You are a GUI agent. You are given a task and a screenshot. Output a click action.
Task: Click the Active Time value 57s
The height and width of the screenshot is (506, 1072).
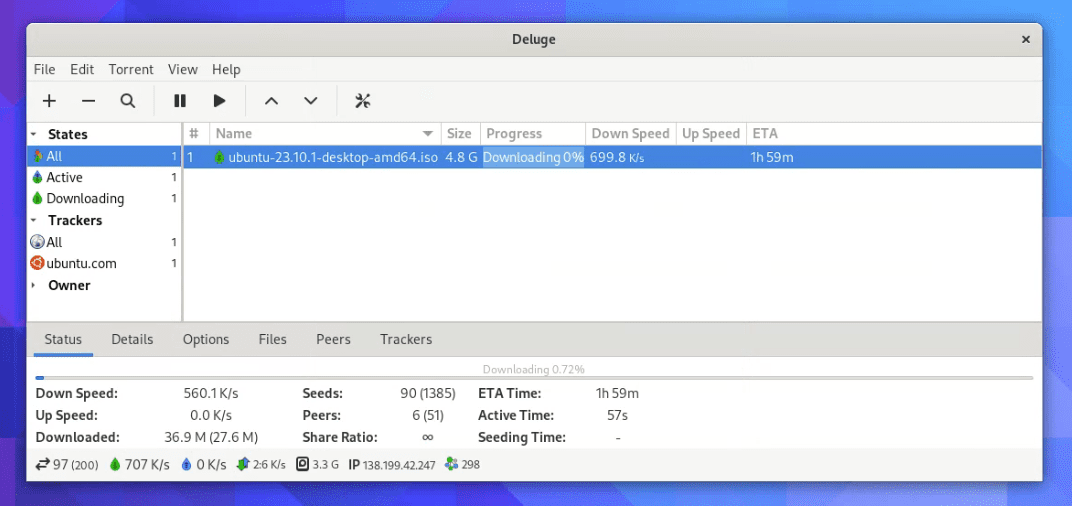click(617, 415)
